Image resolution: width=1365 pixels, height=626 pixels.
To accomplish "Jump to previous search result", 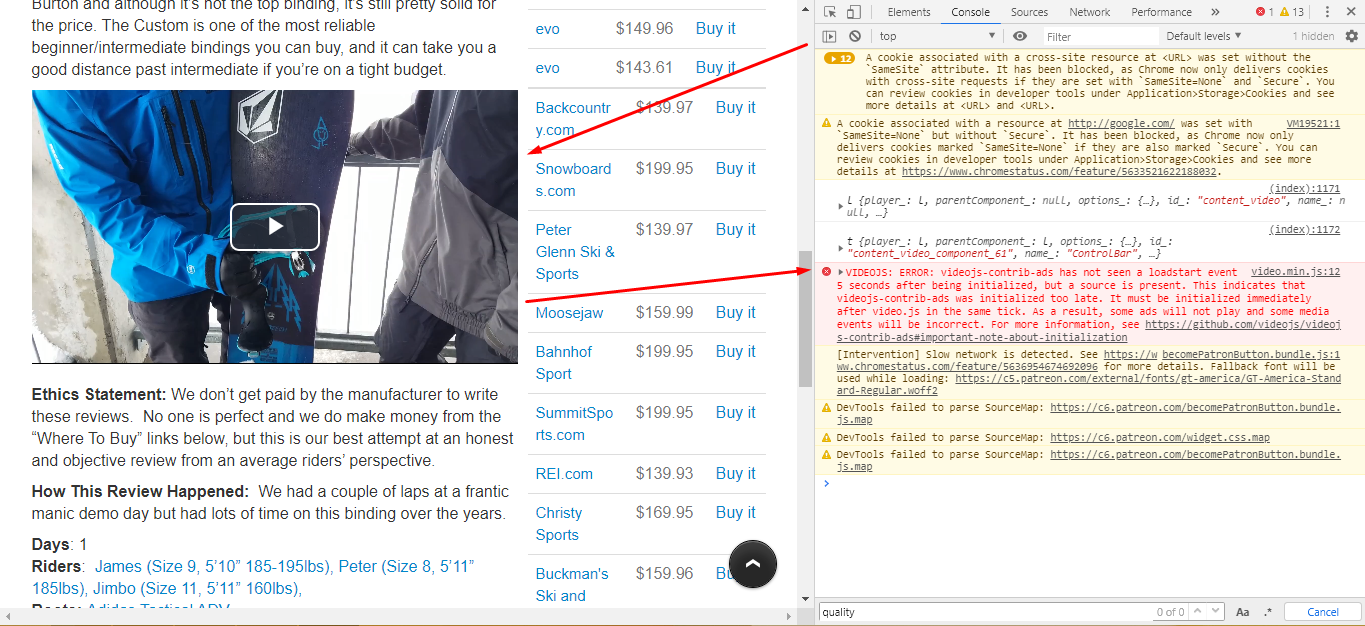I will pos(1198,612).
